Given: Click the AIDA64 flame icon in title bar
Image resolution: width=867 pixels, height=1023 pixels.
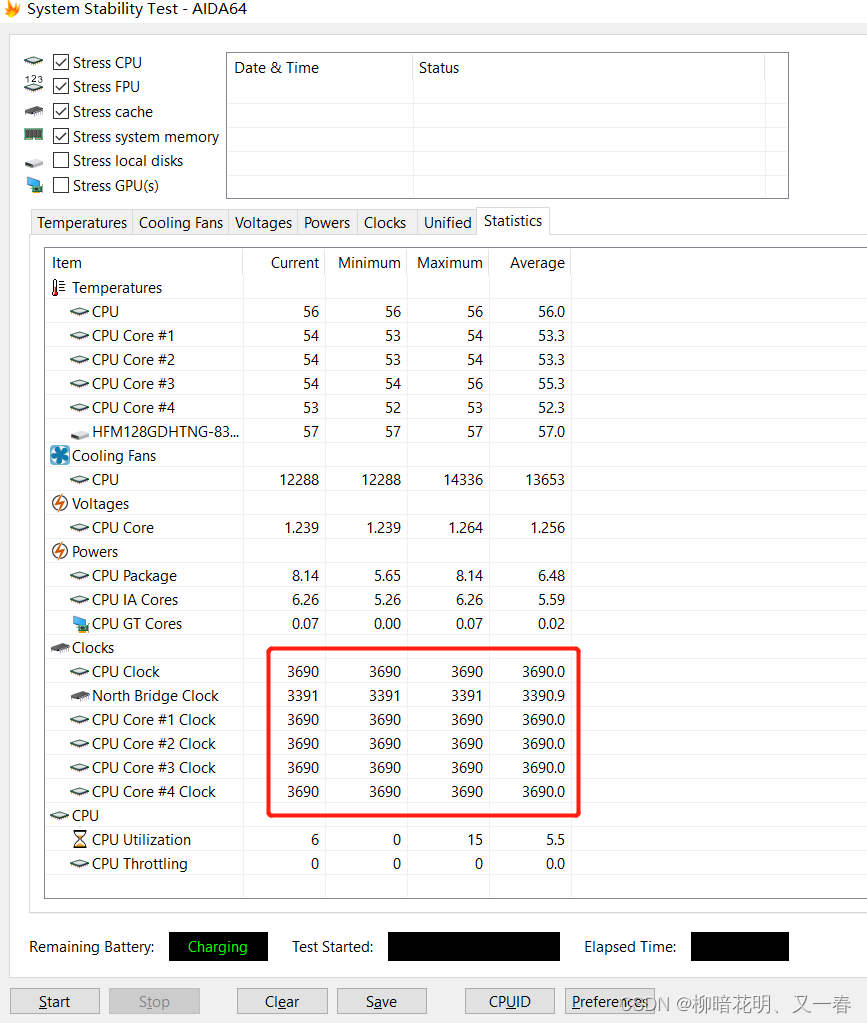Looking at the screenshot, I should [11, 8].
